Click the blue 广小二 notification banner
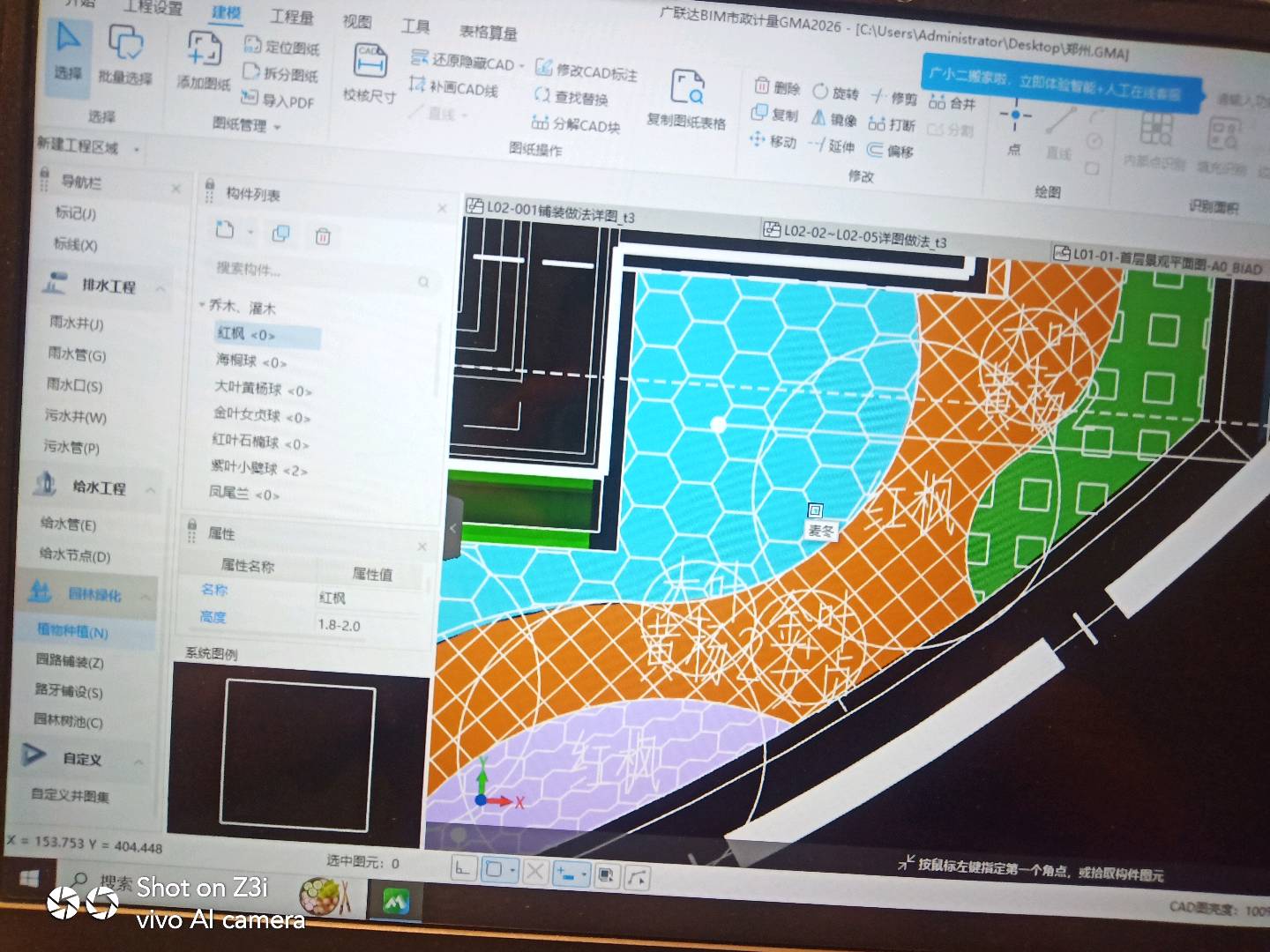This screenshot has width=1270, height=952. [x=1062, y=84]
